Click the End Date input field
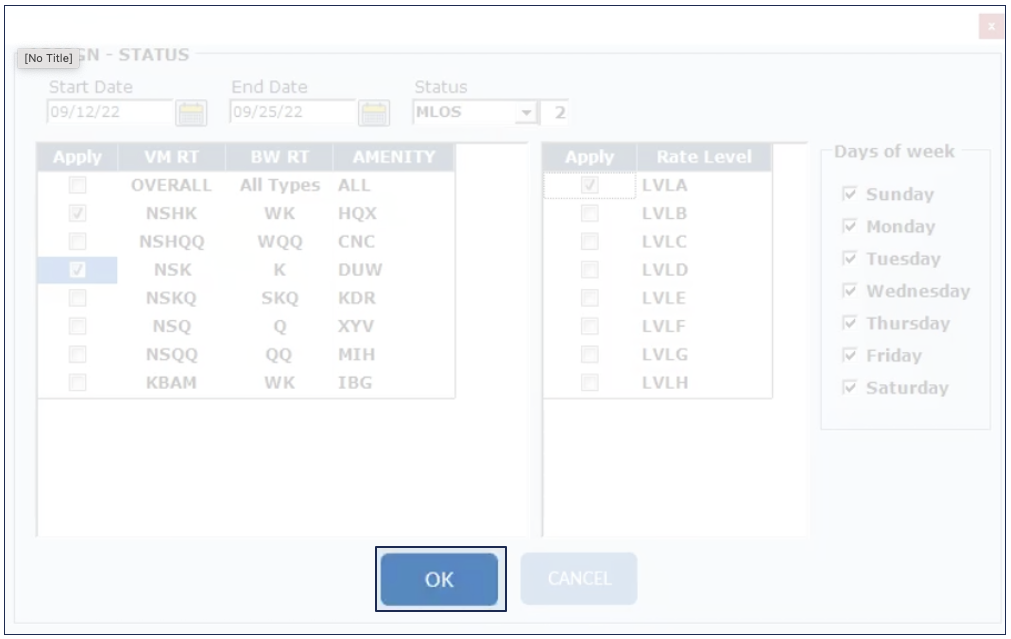The width and height of the screenshot is (1011, 639). 292,112
